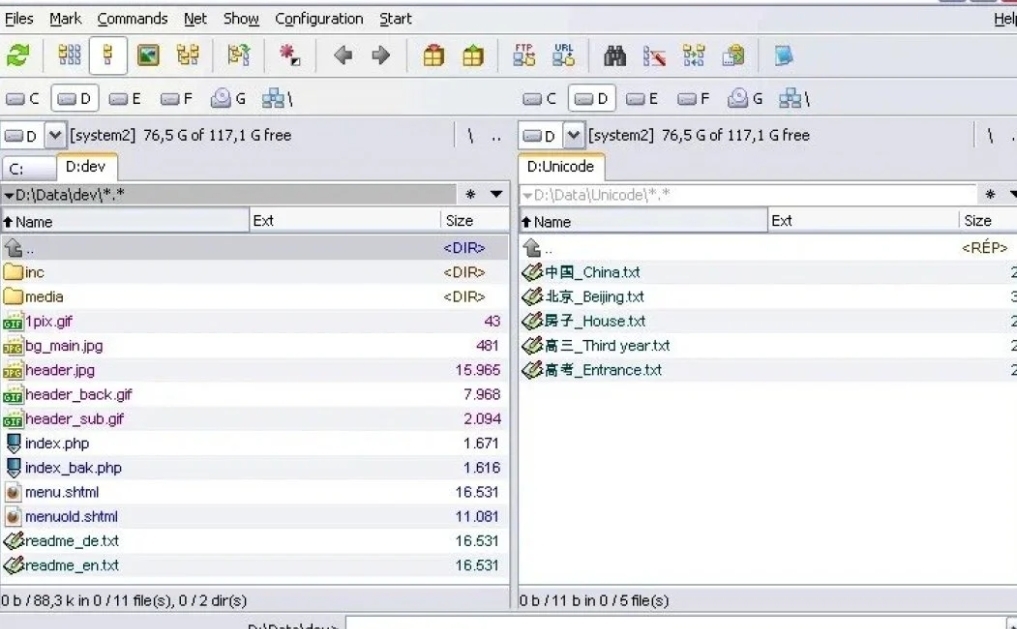Switch left panel to drive F

[x=177, y=99]
